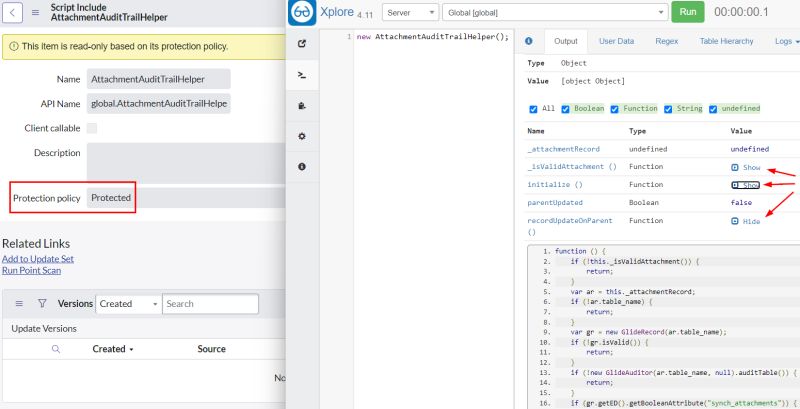Open the clipboard sidebar icon in Xplore
The image size is (800, 409).
coord(302,106)
